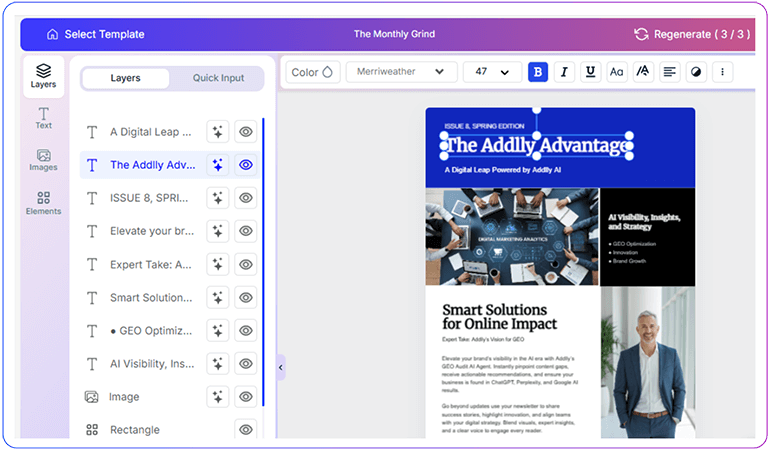Hide the Image layer
The height and width of the screenshot is (450, 770).
click(246, 396)
